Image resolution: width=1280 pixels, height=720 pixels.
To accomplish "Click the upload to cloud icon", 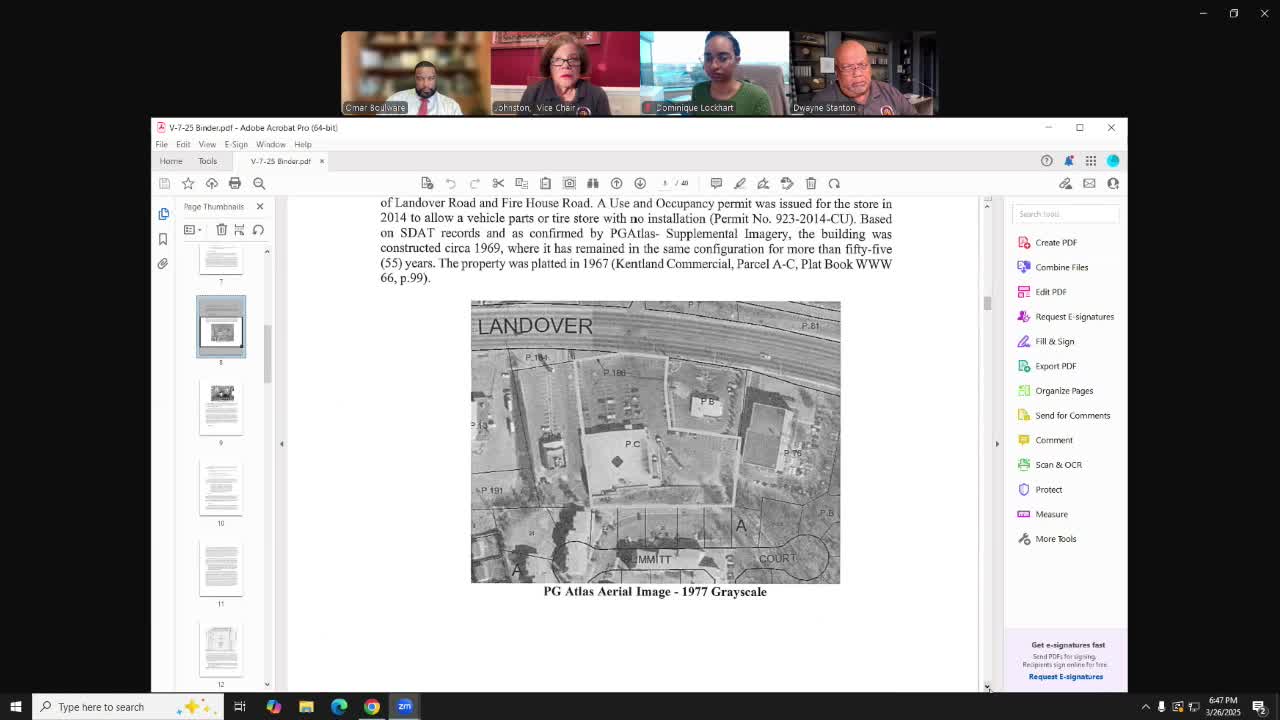I will (212, 183).
